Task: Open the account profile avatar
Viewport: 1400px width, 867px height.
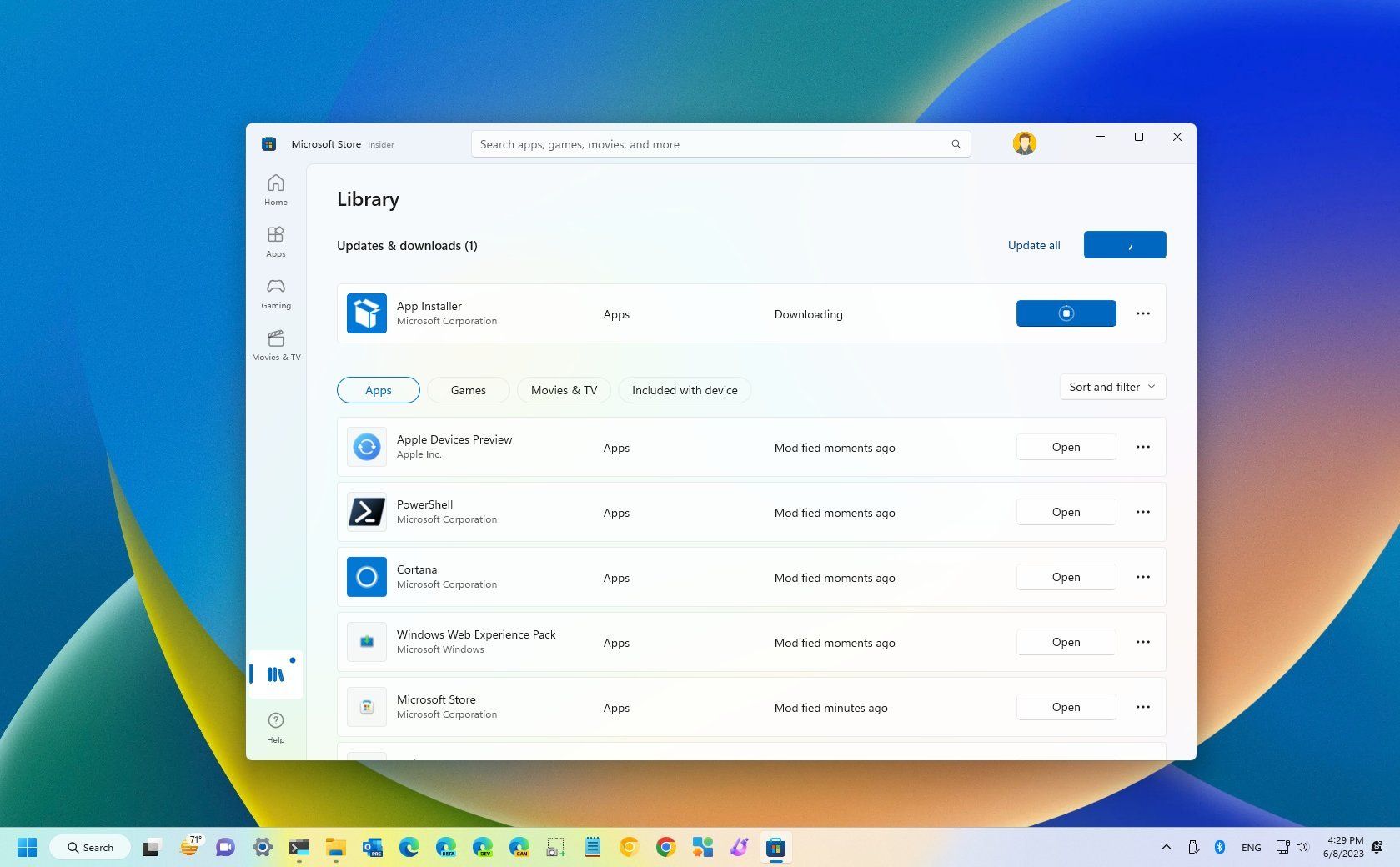Action: (x=1024, y=143)
